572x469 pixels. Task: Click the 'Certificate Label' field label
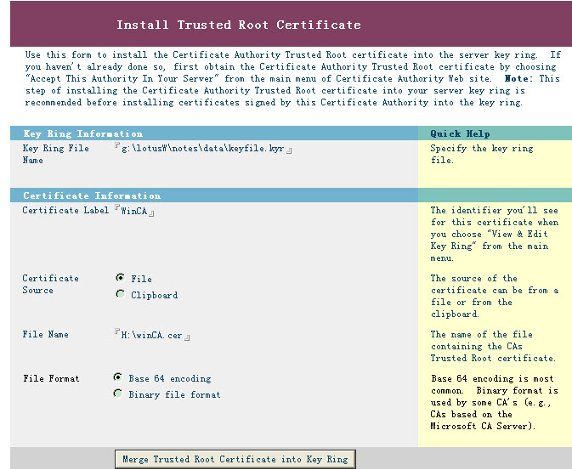[x=66, y=210]
